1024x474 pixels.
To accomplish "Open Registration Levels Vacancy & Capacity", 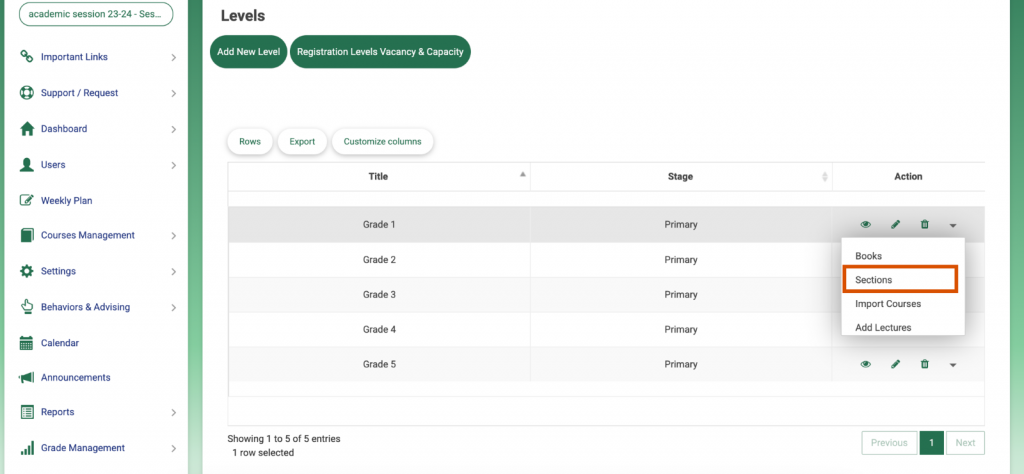I will (380, 52).
